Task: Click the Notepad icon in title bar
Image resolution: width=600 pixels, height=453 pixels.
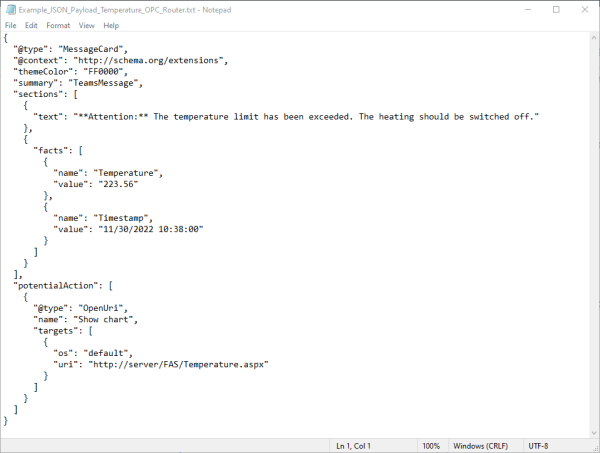Action: (x=10, y=10)
